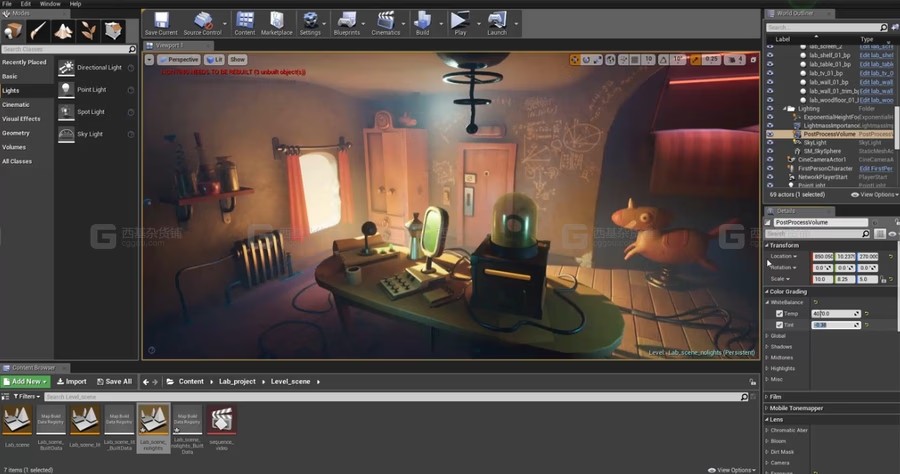Viewport: 900px width, 474px height.
Task: Click the Build toolbar icon
Action: click(422, 24)
